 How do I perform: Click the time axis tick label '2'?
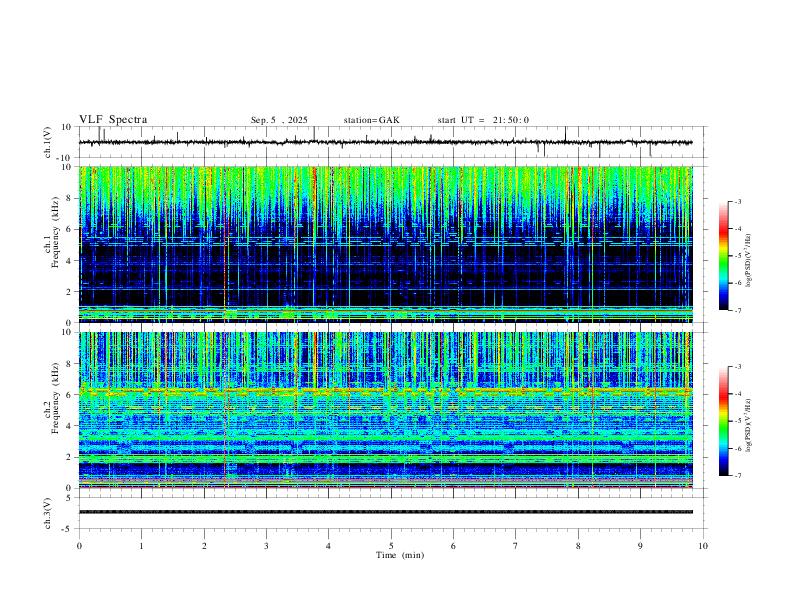click(x=204, y=546)
